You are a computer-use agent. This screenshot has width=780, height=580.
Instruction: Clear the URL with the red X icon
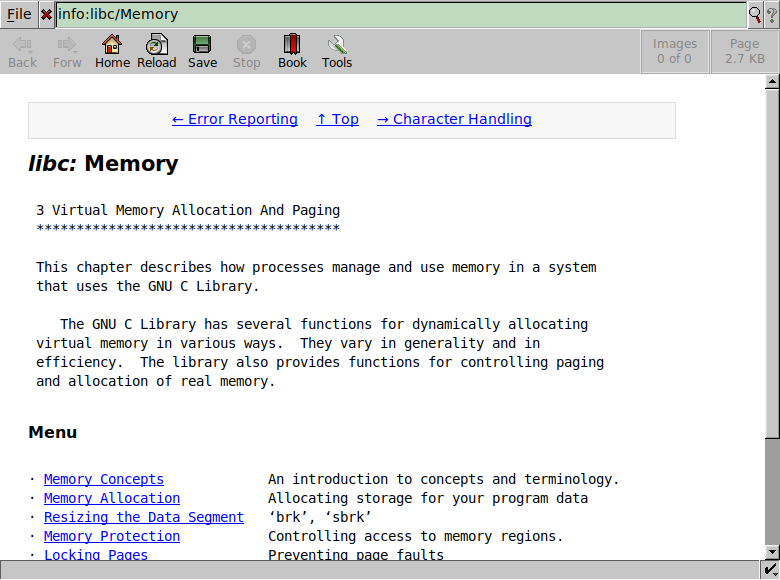pyautogui.click(x=46, y=15)
